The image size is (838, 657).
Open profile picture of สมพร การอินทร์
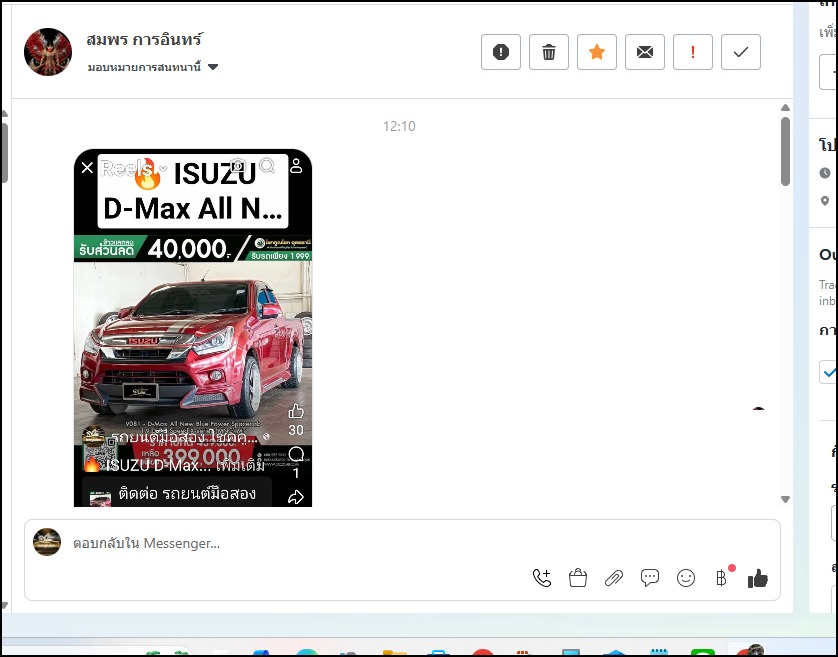48,52
